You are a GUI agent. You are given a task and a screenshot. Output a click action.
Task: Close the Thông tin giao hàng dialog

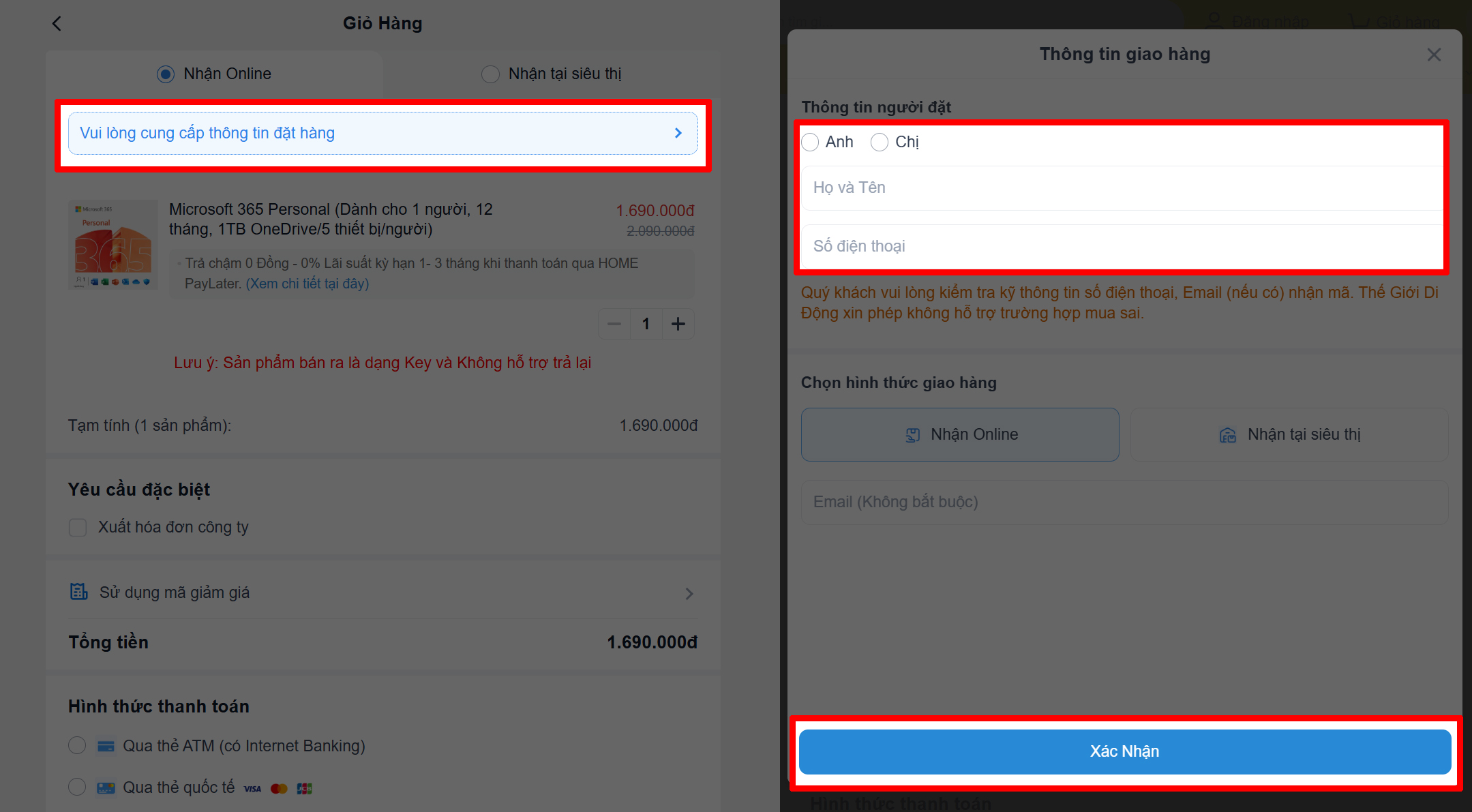1434,55
